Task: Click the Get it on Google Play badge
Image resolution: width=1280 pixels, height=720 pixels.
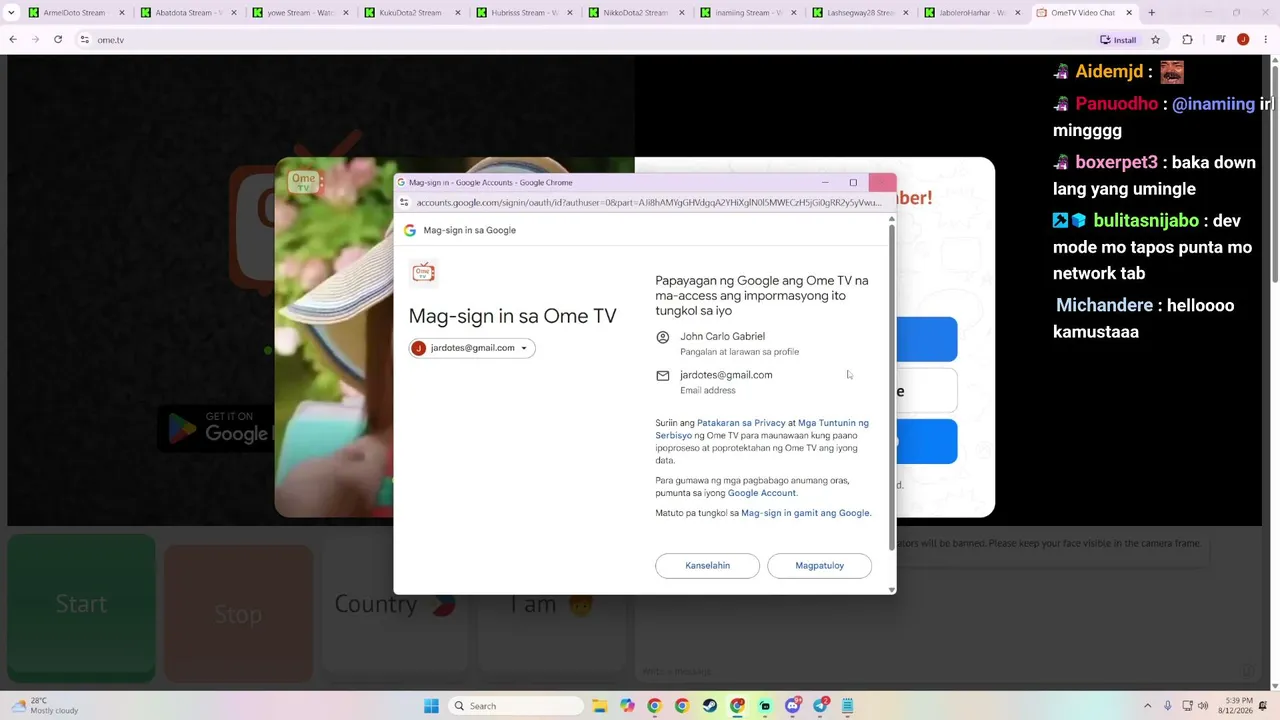Action: click(x=216, y=427)
